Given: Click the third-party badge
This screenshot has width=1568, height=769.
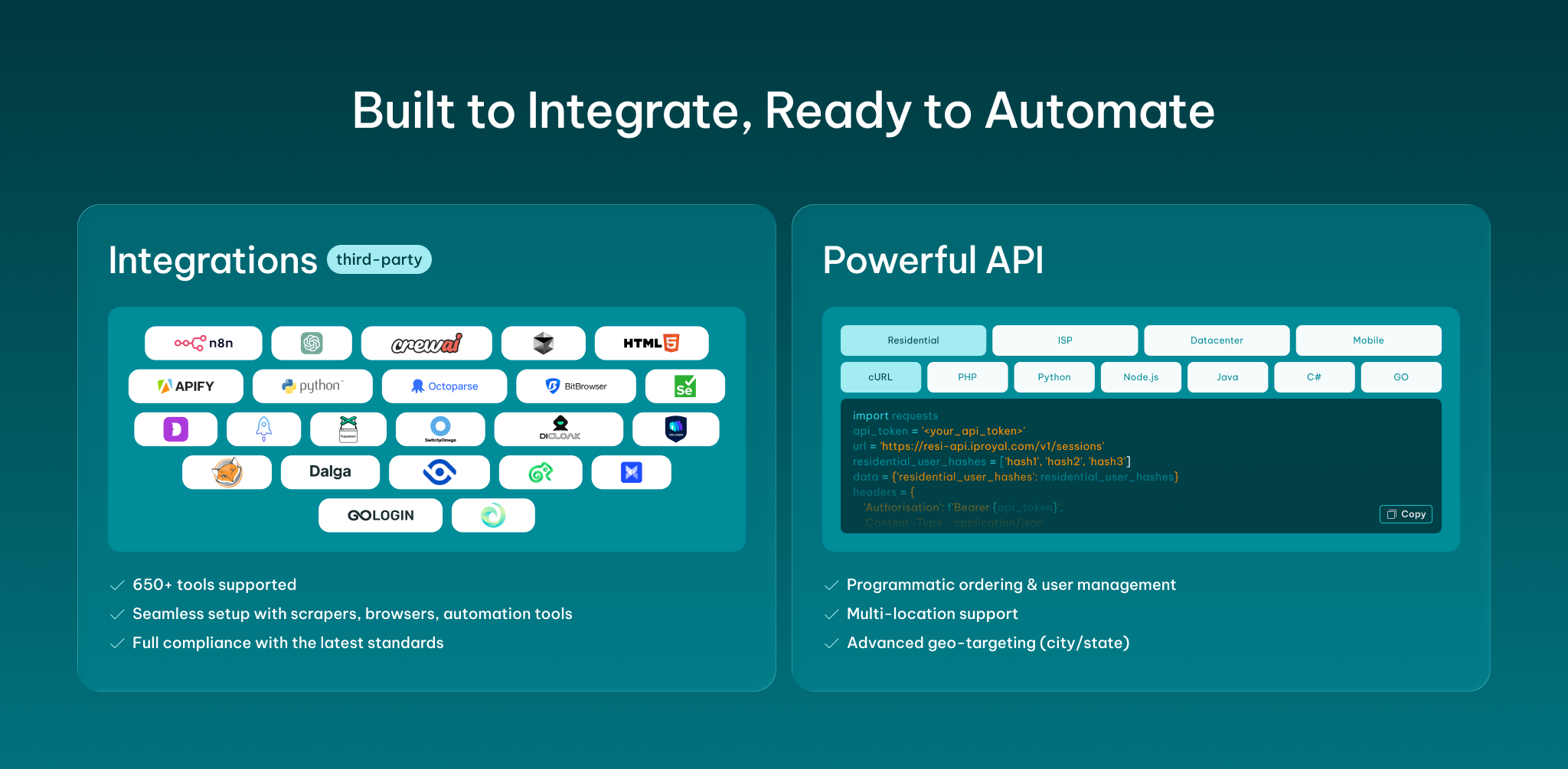Looking at the screenshot, I should point(379,259).
